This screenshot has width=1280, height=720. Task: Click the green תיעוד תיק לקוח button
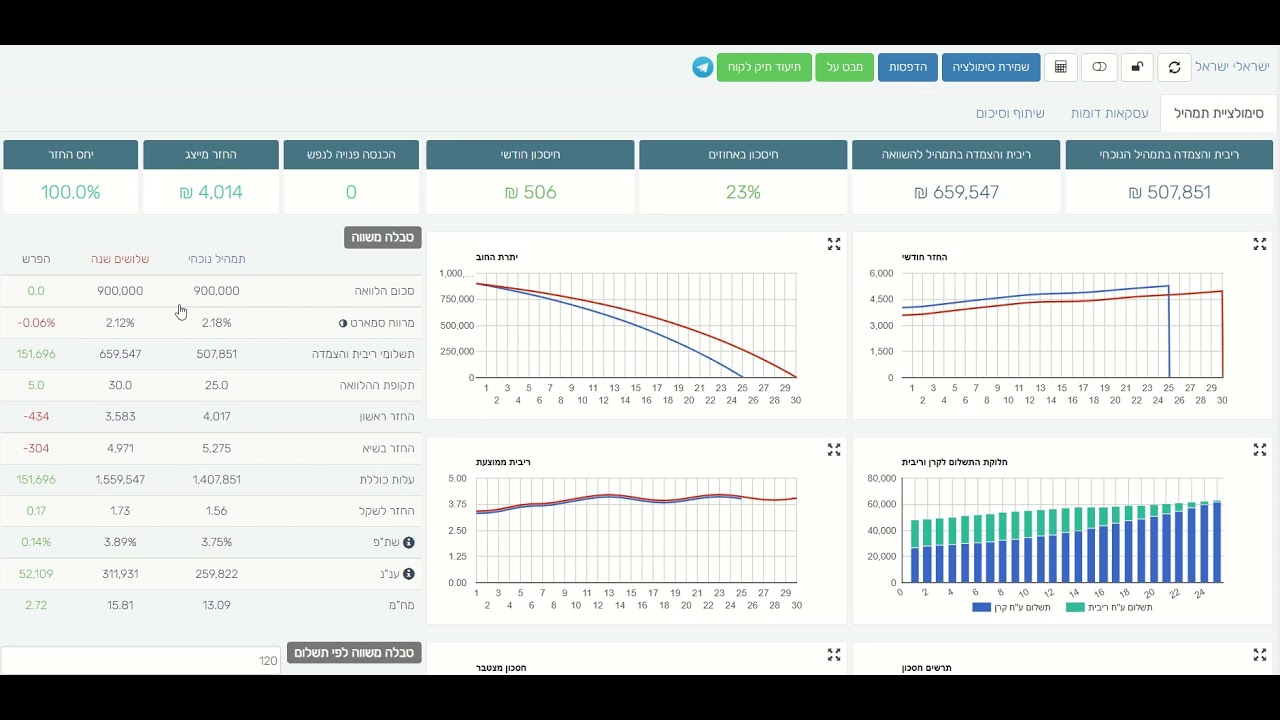(764, 67)
